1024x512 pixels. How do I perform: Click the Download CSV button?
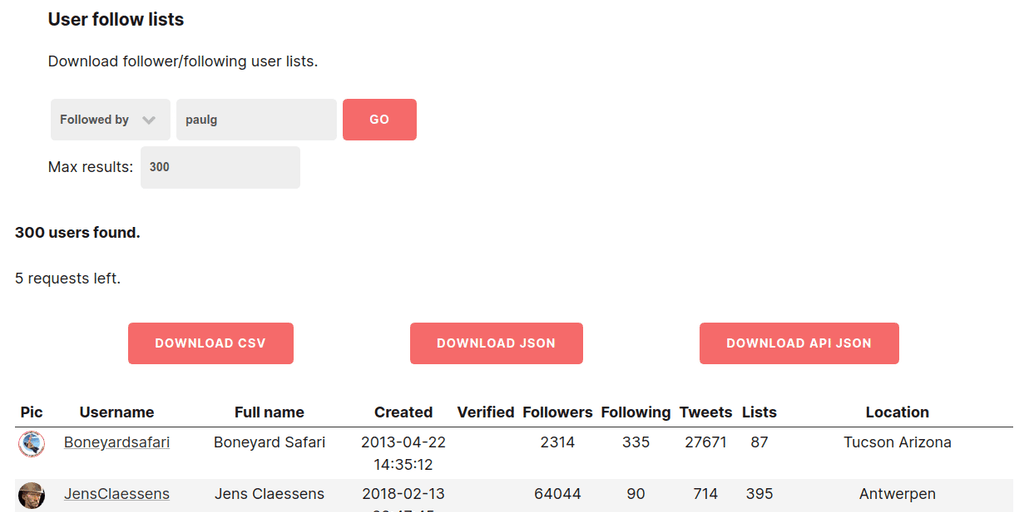210,343
